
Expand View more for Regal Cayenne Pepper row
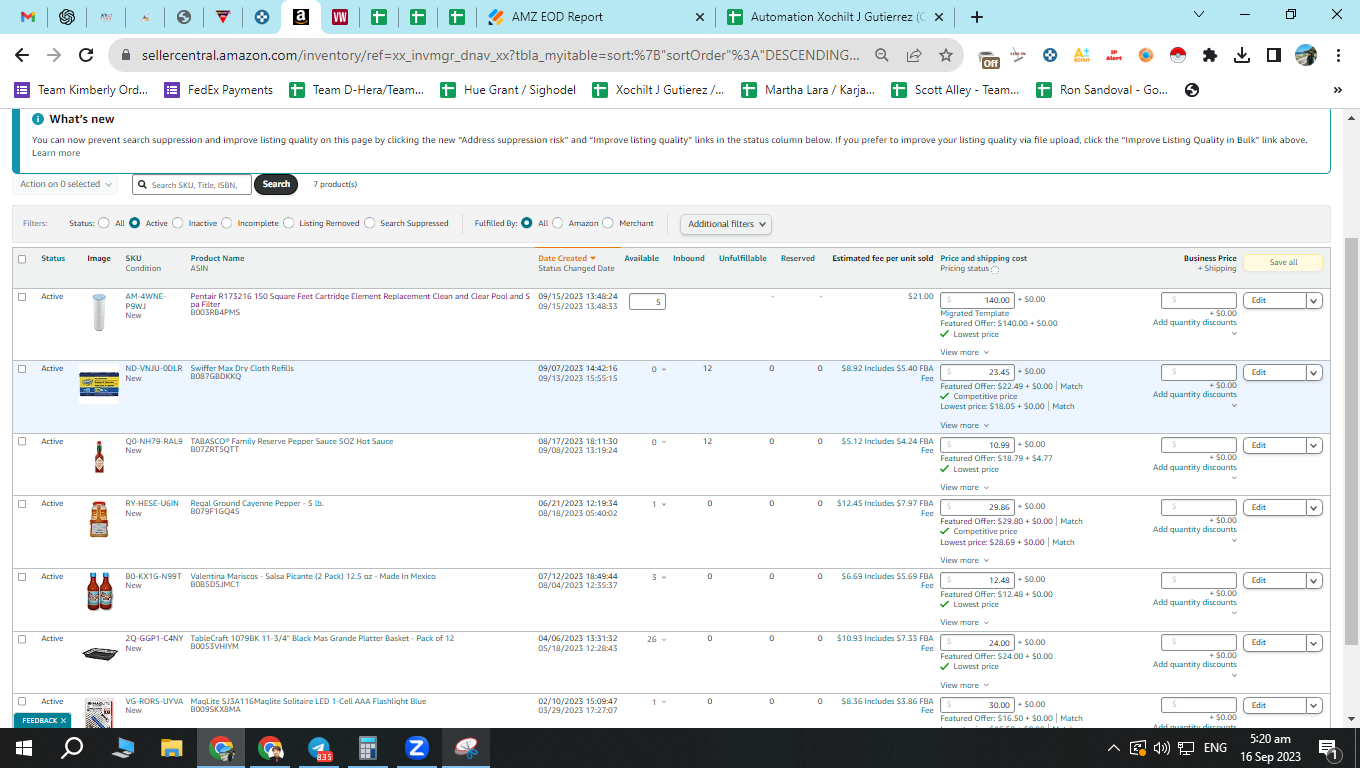tap(964, 560)
